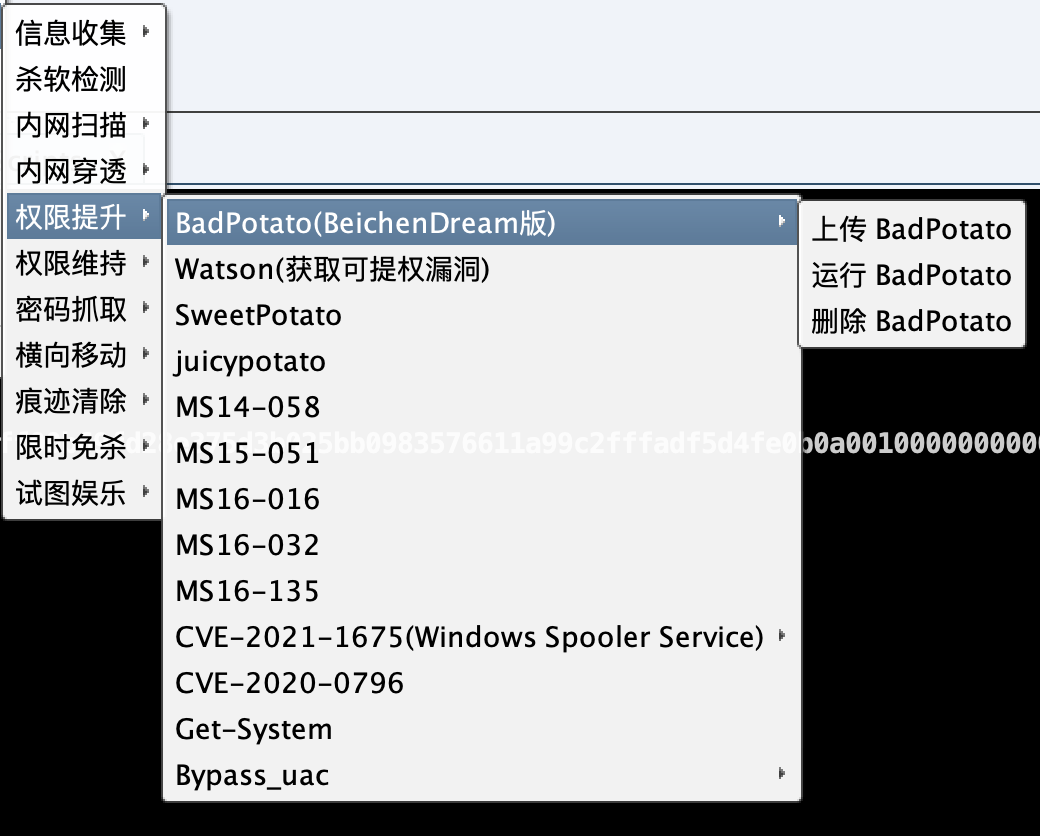Choose the Get-System option
Screen dimensions: 1040x836
pyautogui.click(x=482, y=729)
